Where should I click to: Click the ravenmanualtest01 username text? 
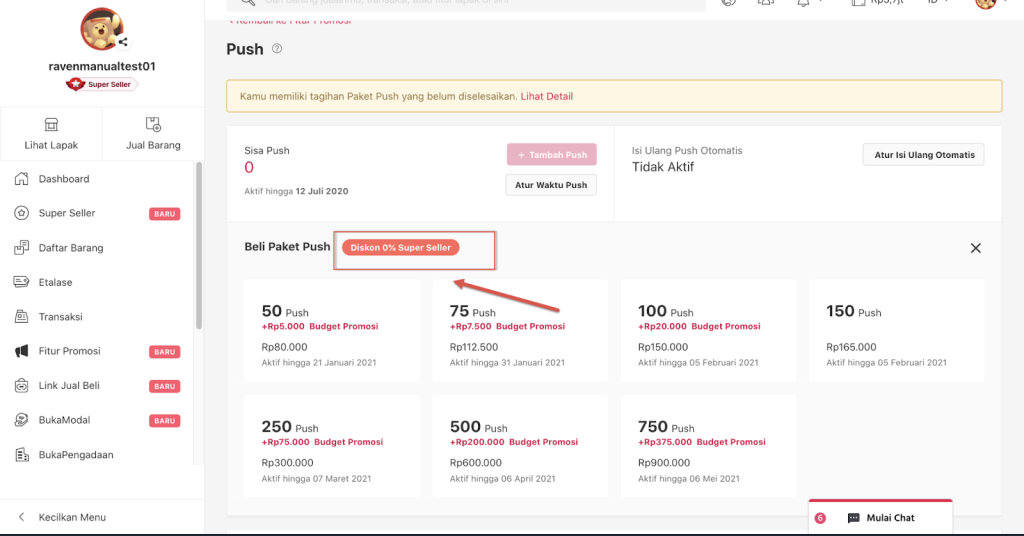click(102, 66)
